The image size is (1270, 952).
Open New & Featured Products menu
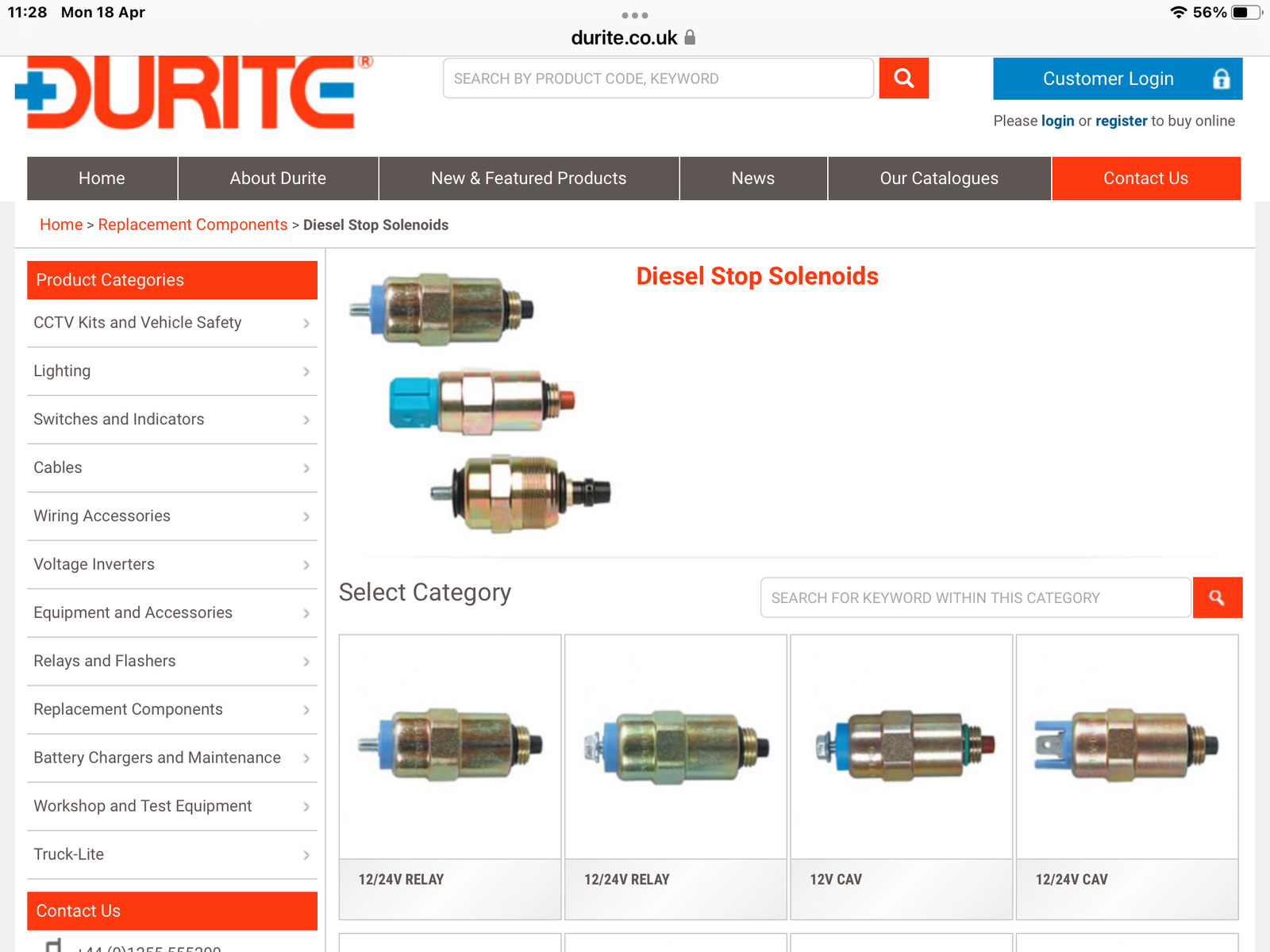pyautogui.click(x=529, y=178)
